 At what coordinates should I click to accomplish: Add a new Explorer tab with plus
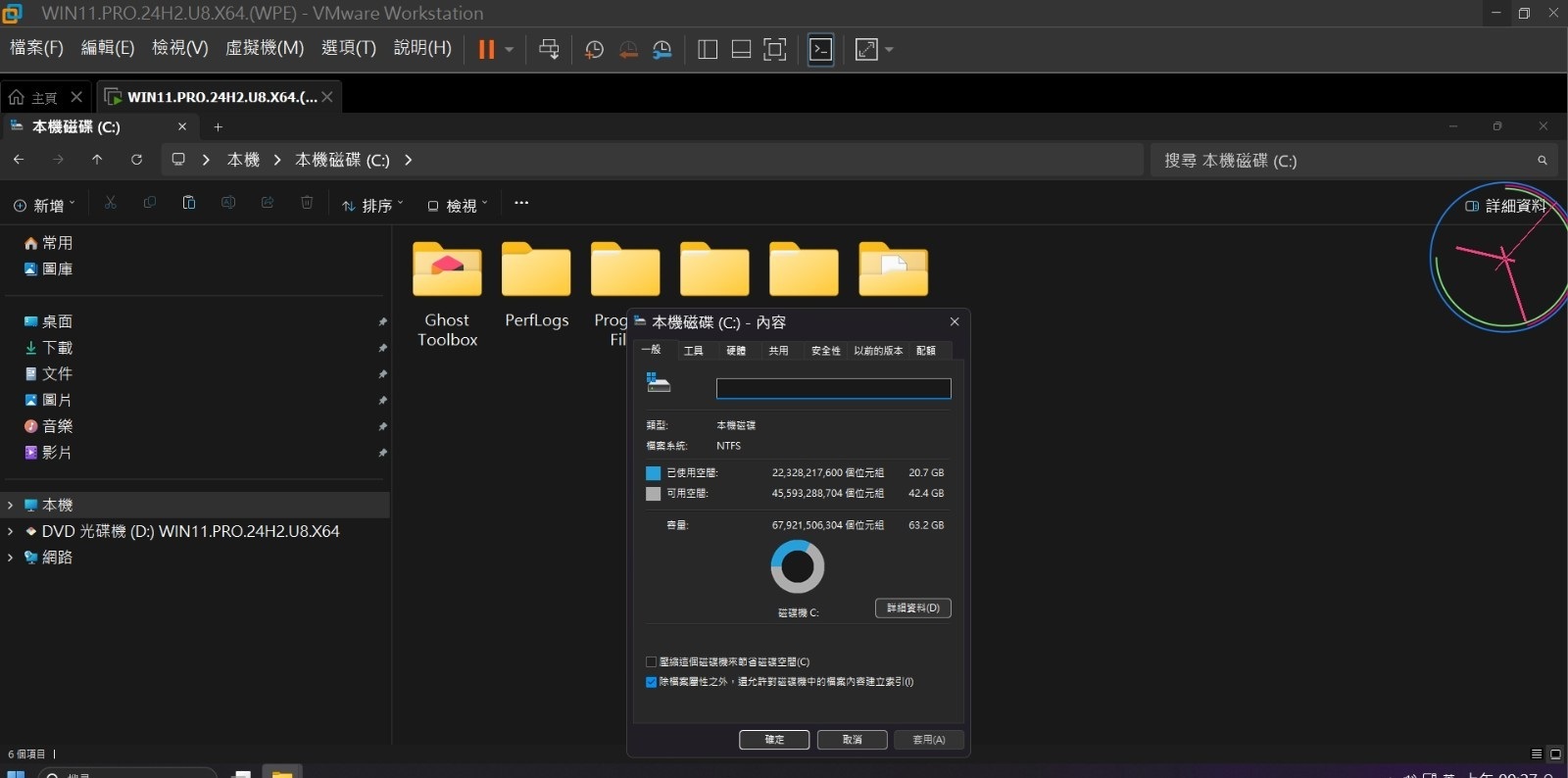point(219,126)
